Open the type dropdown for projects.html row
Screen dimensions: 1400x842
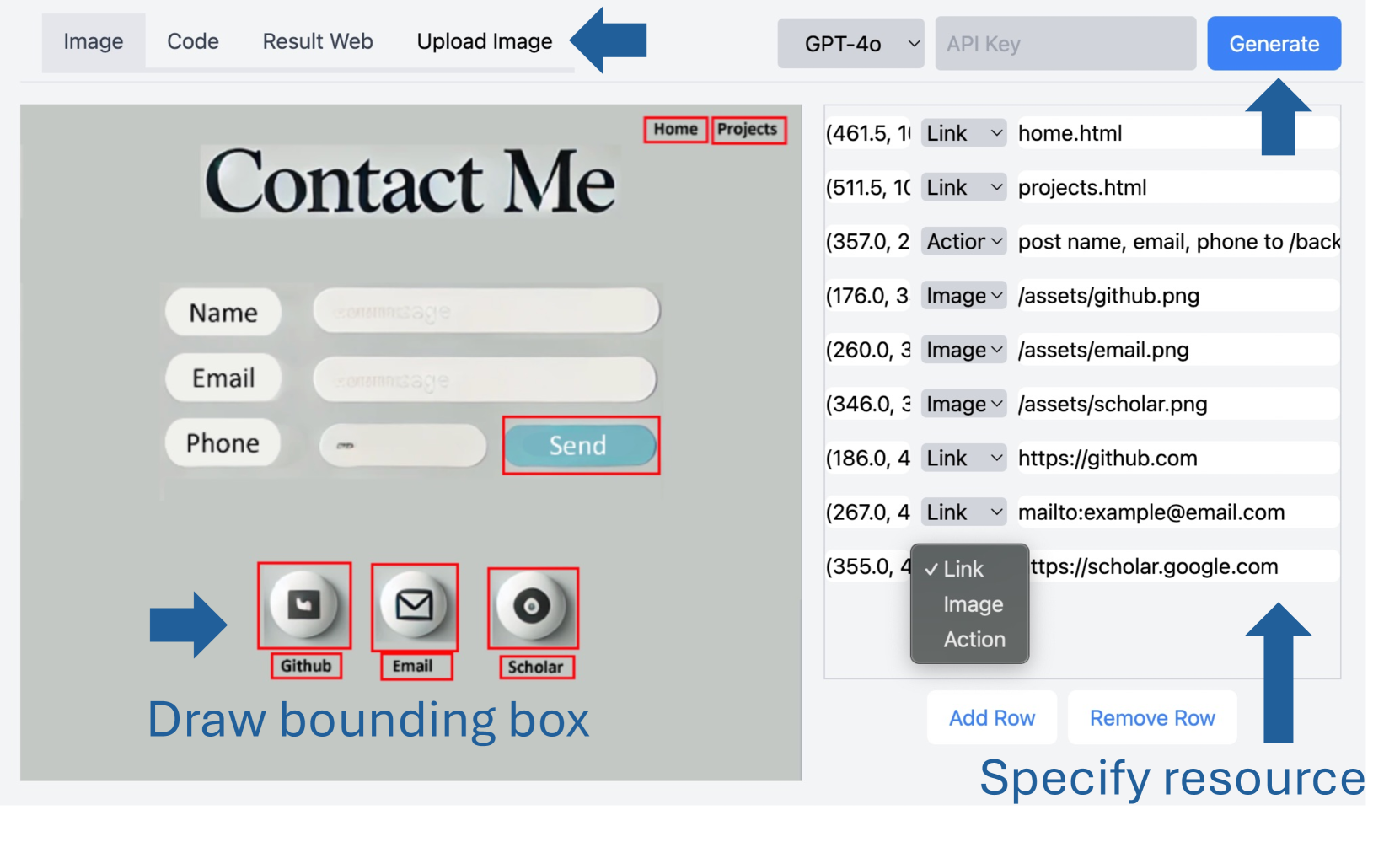[x=963, y=187]
